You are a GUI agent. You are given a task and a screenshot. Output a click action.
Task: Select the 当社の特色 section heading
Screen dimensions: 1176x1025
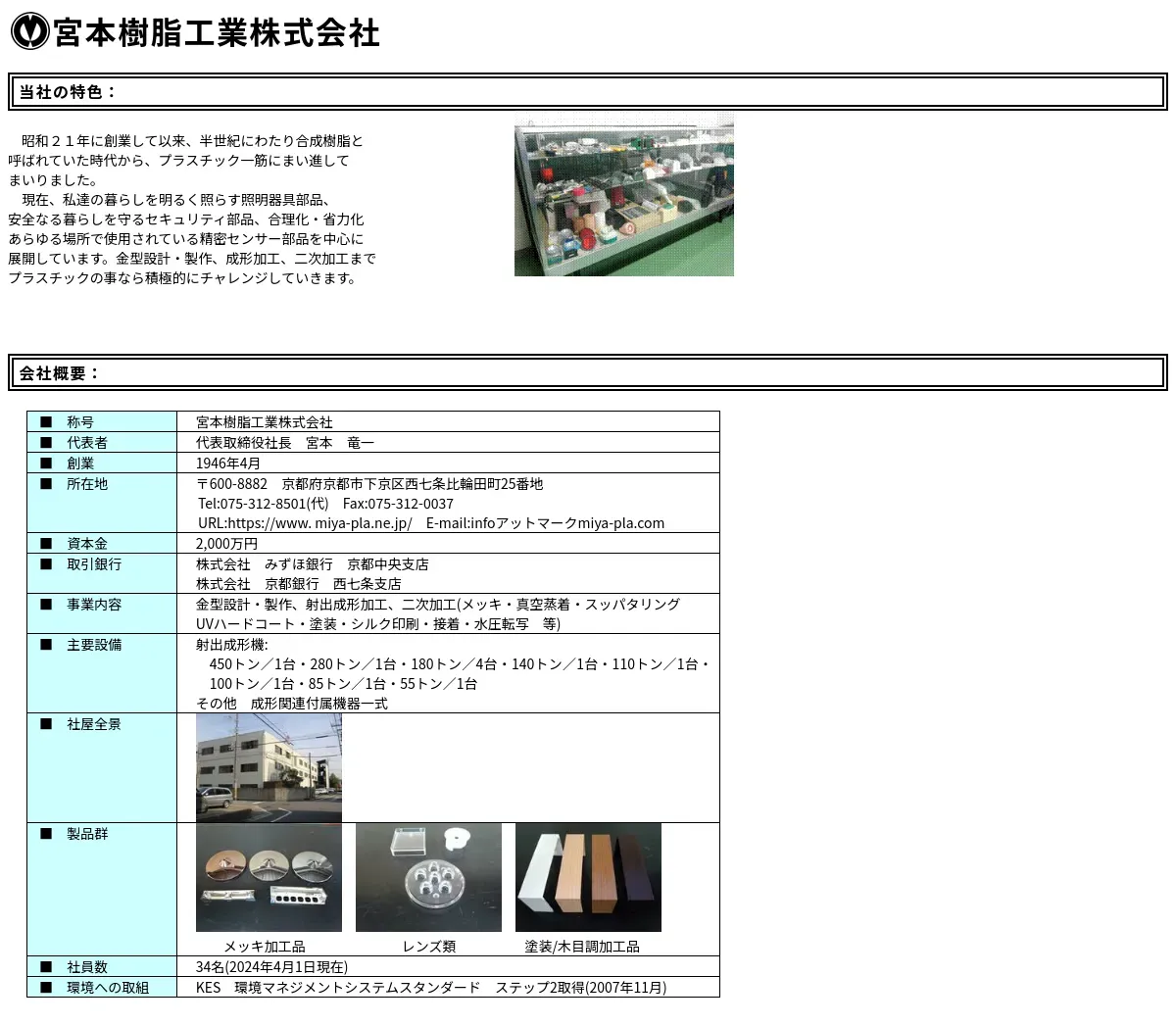point(68,92)
